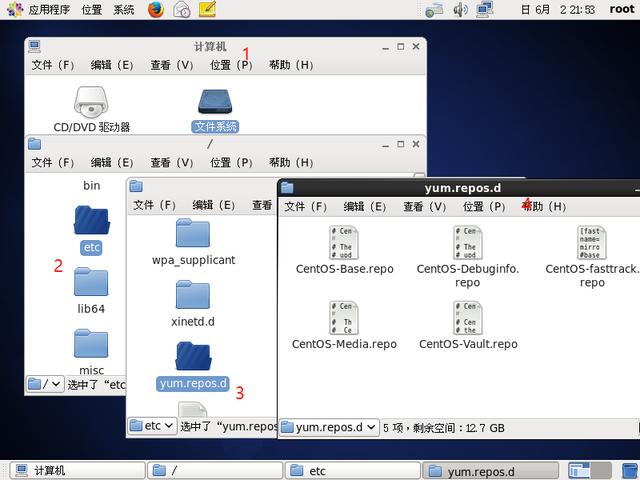Viewport: 640px width, 480px height.
Task: Click the workspace switcher in bottom panel
Action: pyautogui.click(x=590, y=471)
